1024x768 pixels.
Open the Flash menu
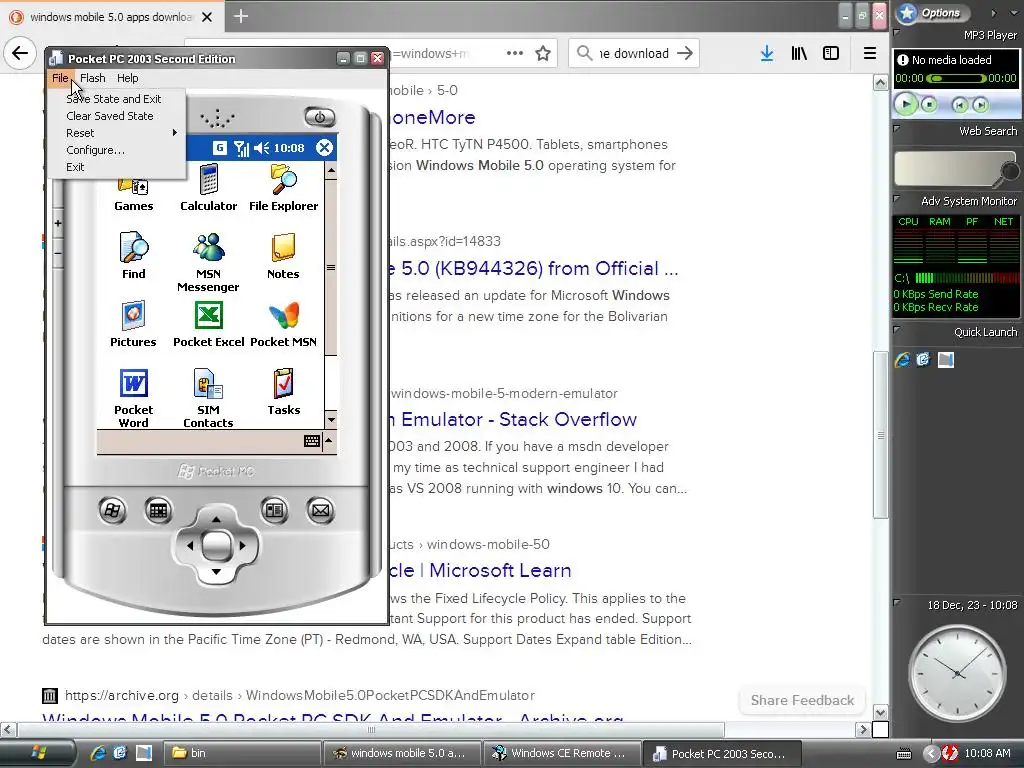[93, 78]
